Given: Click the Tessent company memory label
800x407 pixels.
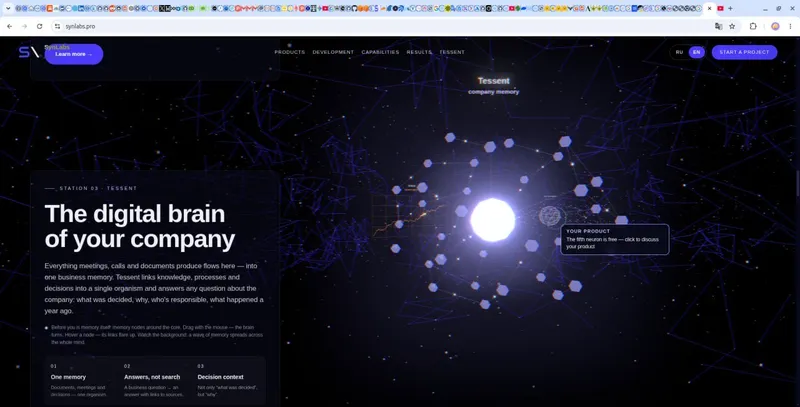Looking at the screenshot, I should (493, 85).
